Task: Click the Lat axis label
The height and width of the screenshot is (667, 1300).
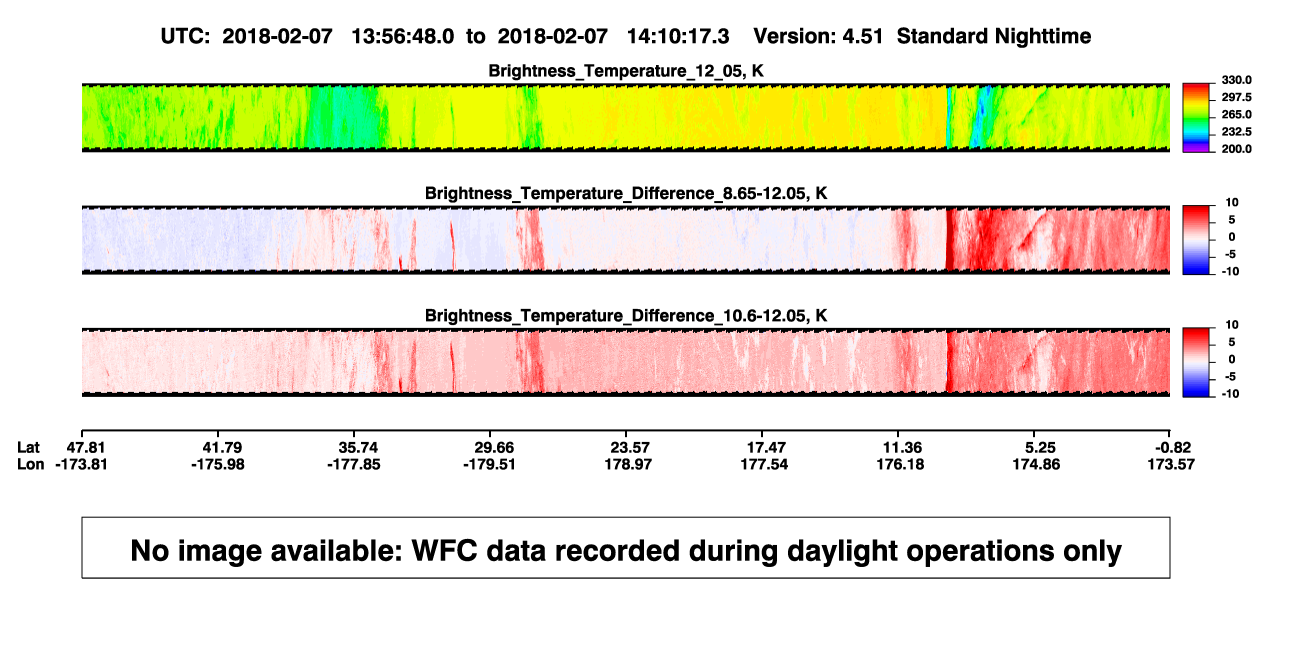Action: pos(30,447)
